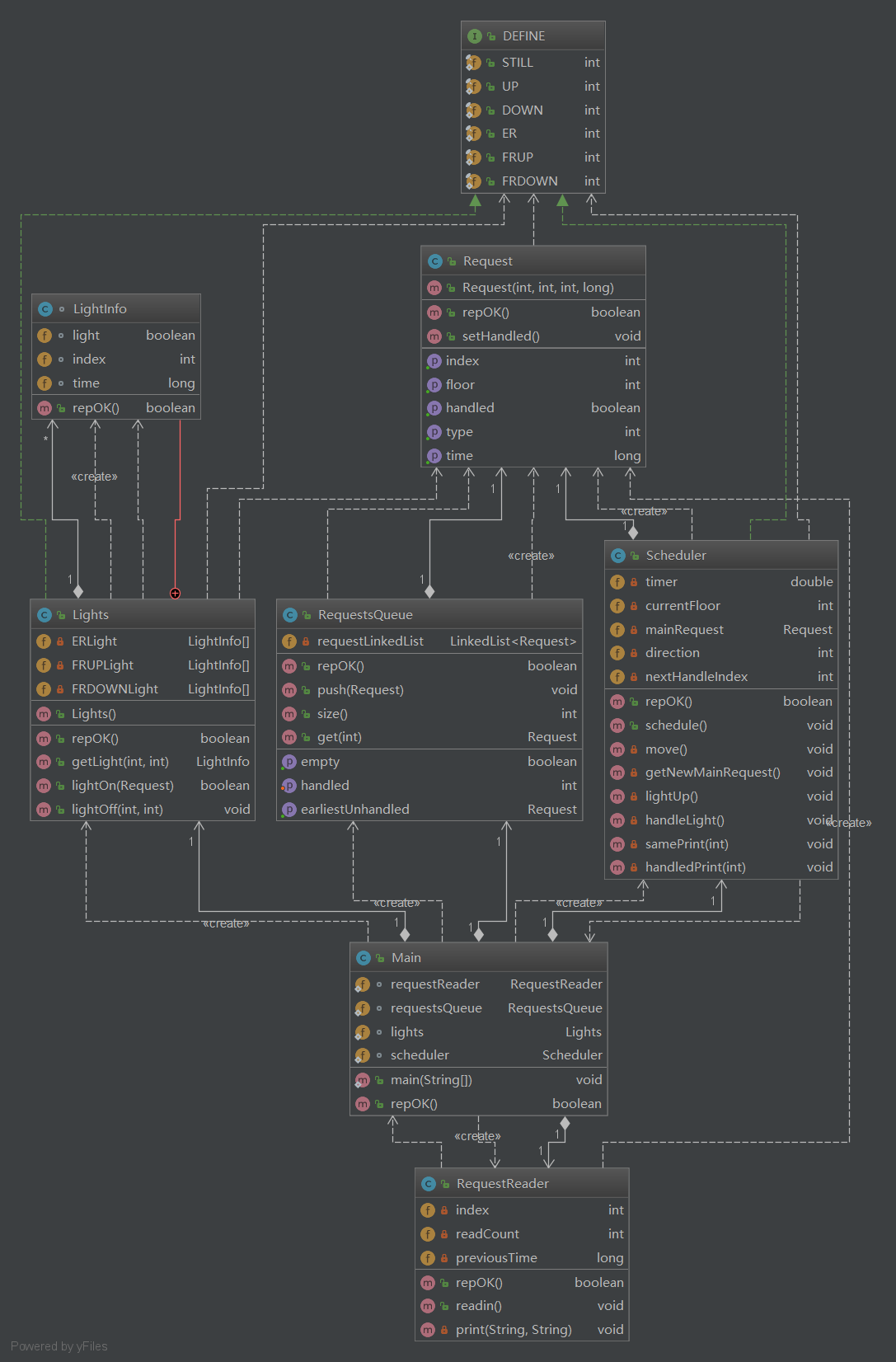The width and height of the screenshot is (896, 1362).
Task: Select the Main class header
Action: (478, 958)
